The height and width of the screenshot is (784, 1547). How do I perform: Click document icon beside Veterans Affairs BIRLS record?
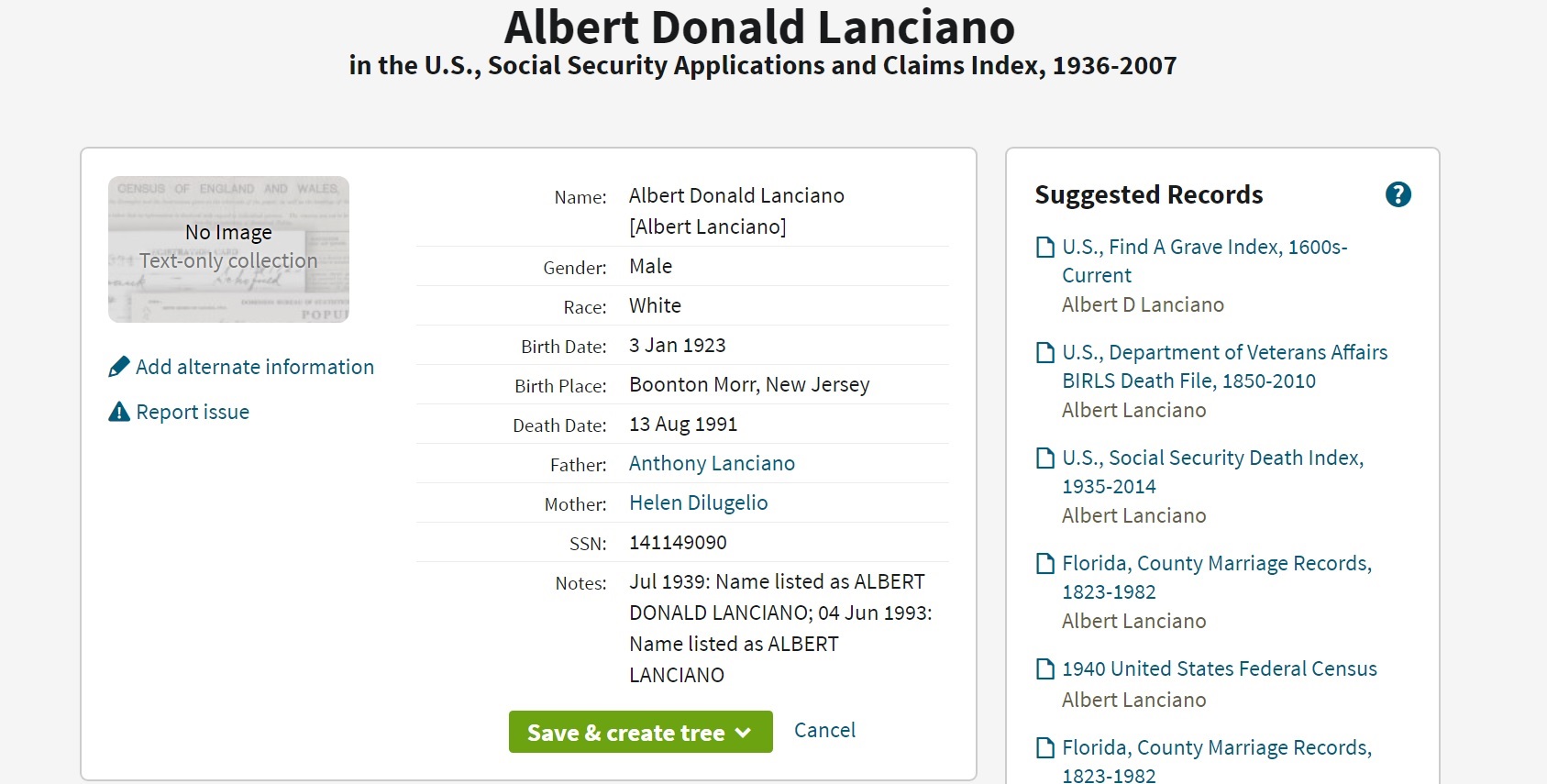point(1044,353)
